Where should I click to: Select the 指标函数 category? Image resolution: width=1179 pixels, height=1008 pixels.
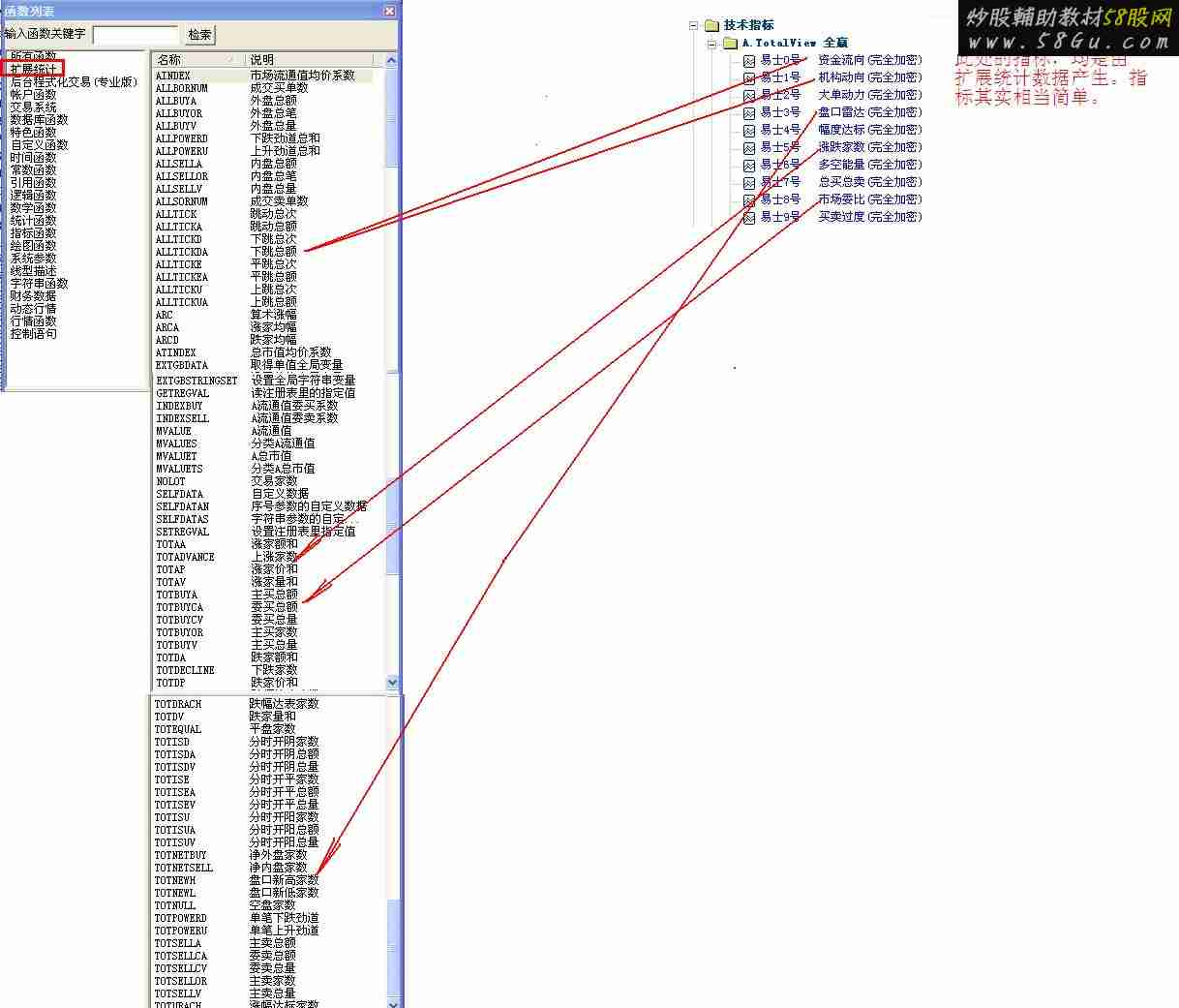(x=33, y=232)
